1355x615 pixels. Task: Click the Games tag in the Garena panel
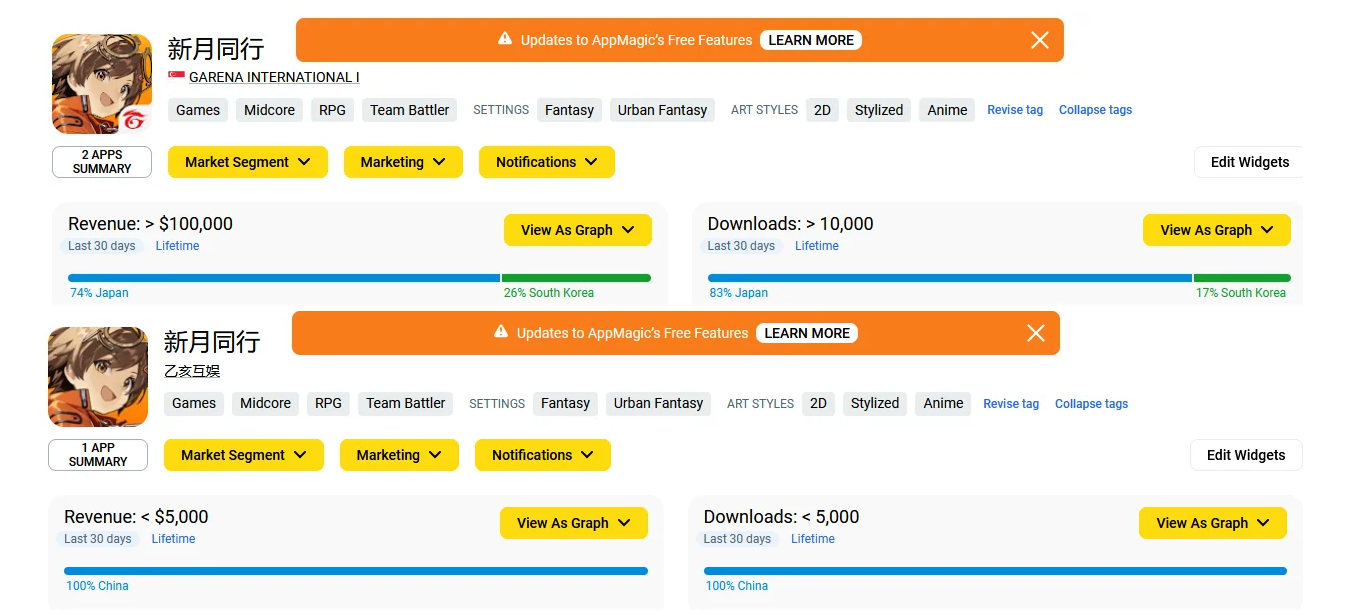click(x=198, y=110)
